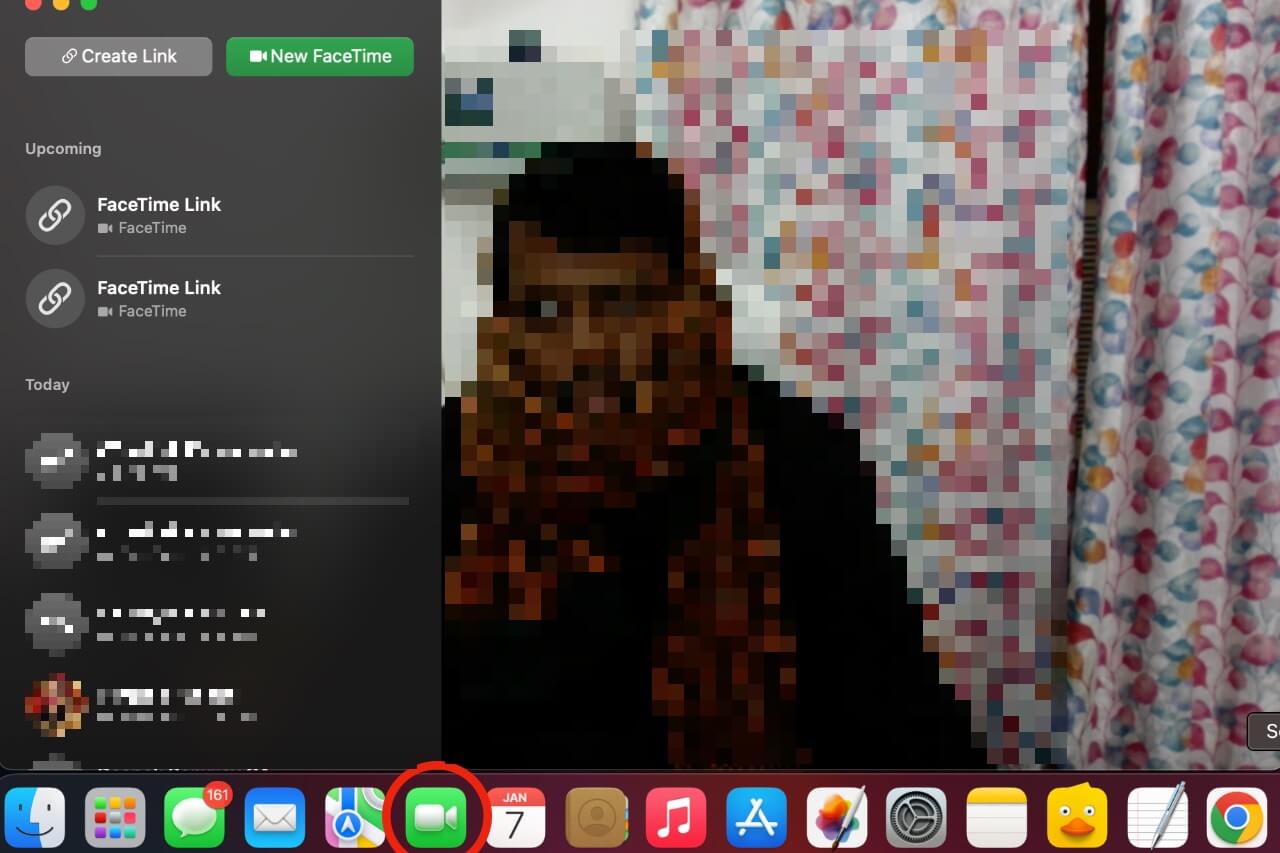Screen dimensions: 1280x853
Task: Open Google Chrome from the Dock
Action: pyautogui.click(x=1237, y=816)
